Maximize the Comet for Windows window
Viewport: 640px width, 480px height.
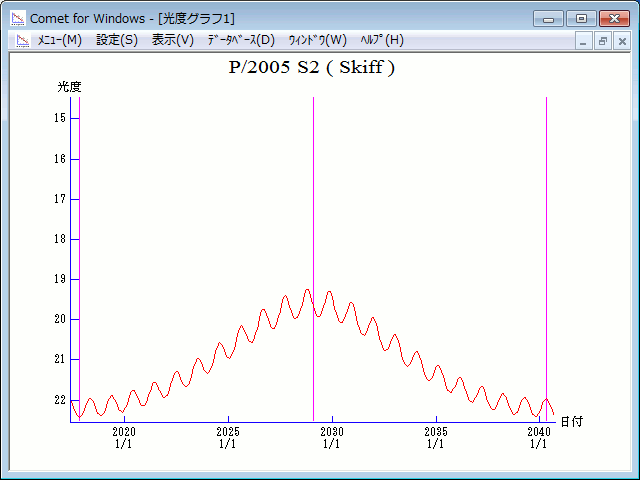coord(581,18)
